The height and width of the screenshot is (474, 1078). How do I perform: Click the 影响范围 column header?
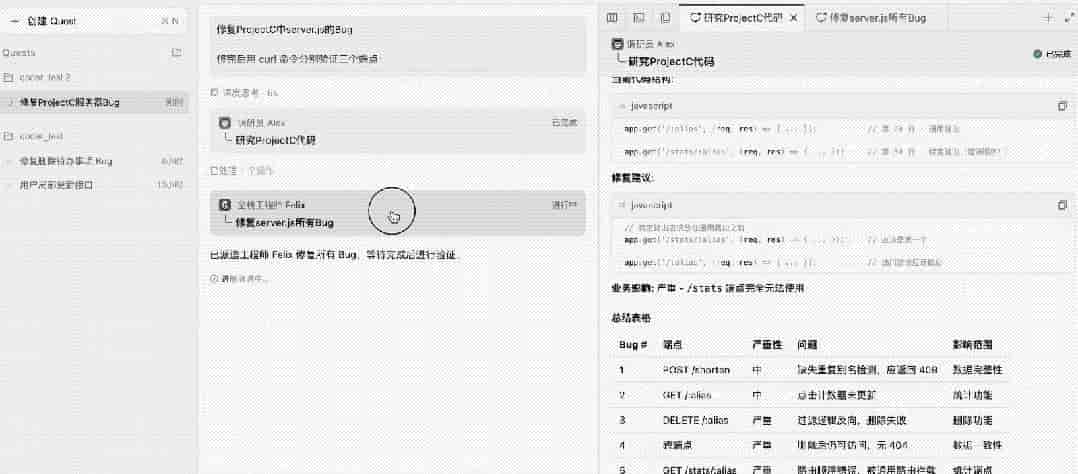[972, 343]
